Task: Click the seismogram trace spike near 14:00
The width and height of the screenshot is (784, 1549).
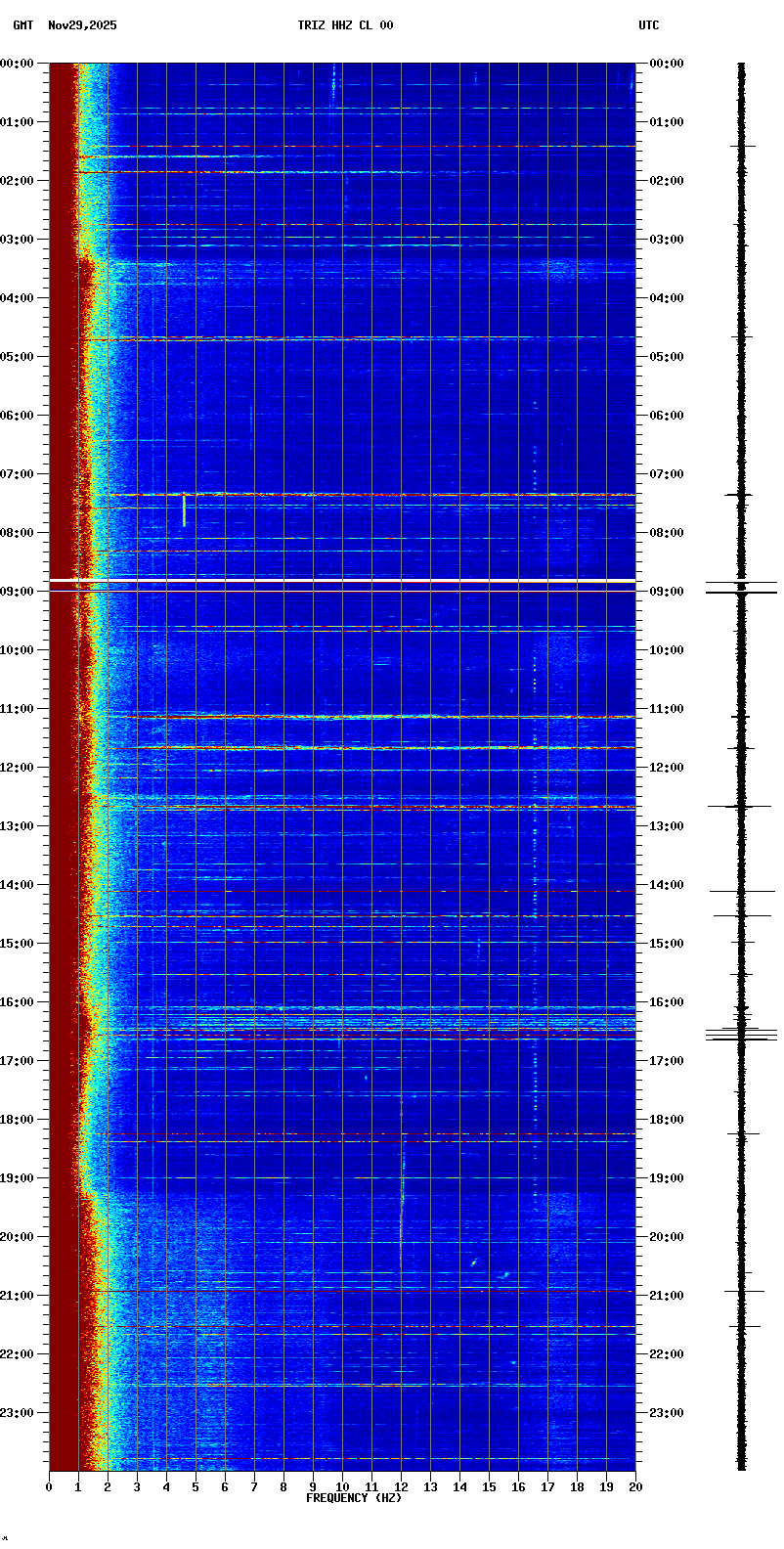Action: (x=741, y=891)
